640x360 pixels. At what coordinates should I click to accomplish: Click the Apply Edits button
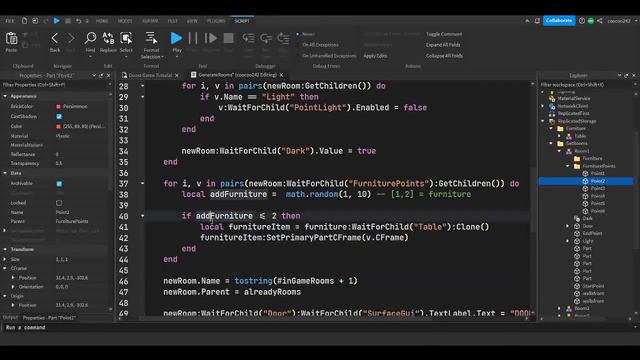(x=375, y=56)
